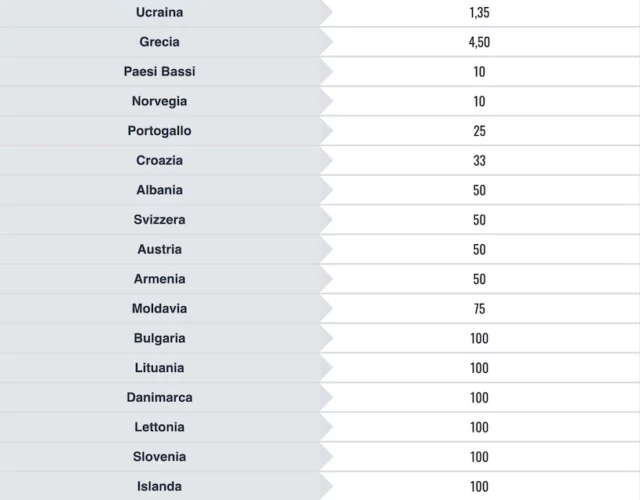This screenshot has height=500, width=640.
Task: Click the Lettonia odds cell
Action: [480, 427]
